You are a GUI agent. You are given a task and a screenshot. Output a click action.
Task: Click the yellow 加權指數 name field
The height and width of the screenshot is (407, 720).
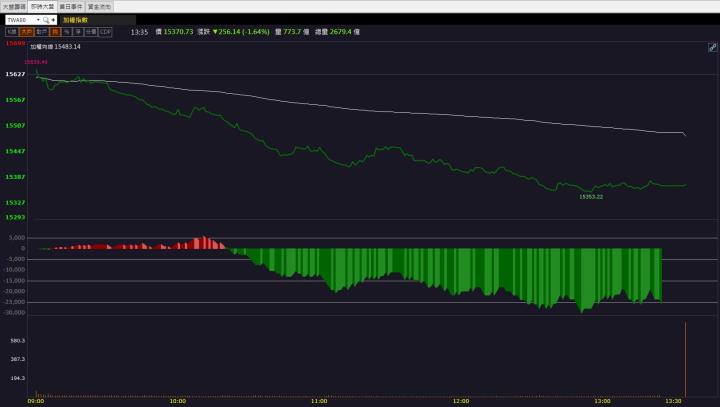98,20
